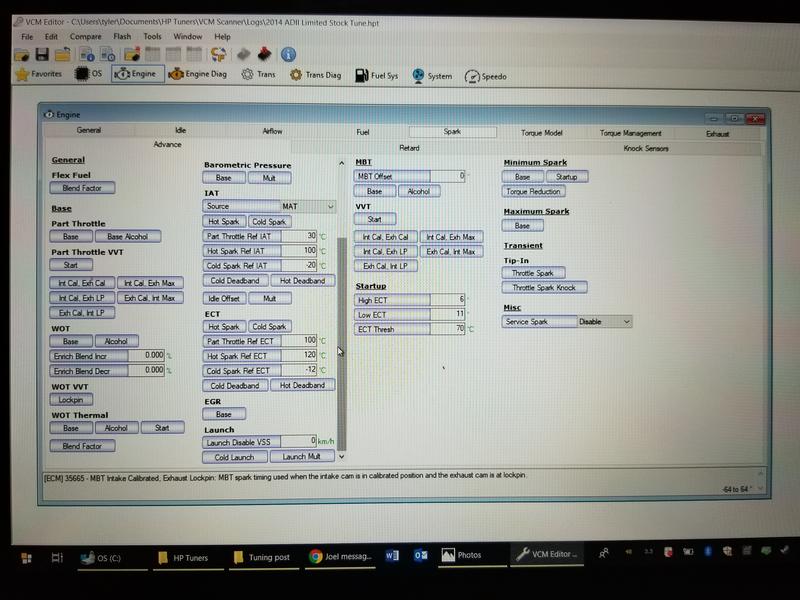Click Part Throttle Base Alcohol button
This screenshot has width=800, height=600.
tap(128, 237)
